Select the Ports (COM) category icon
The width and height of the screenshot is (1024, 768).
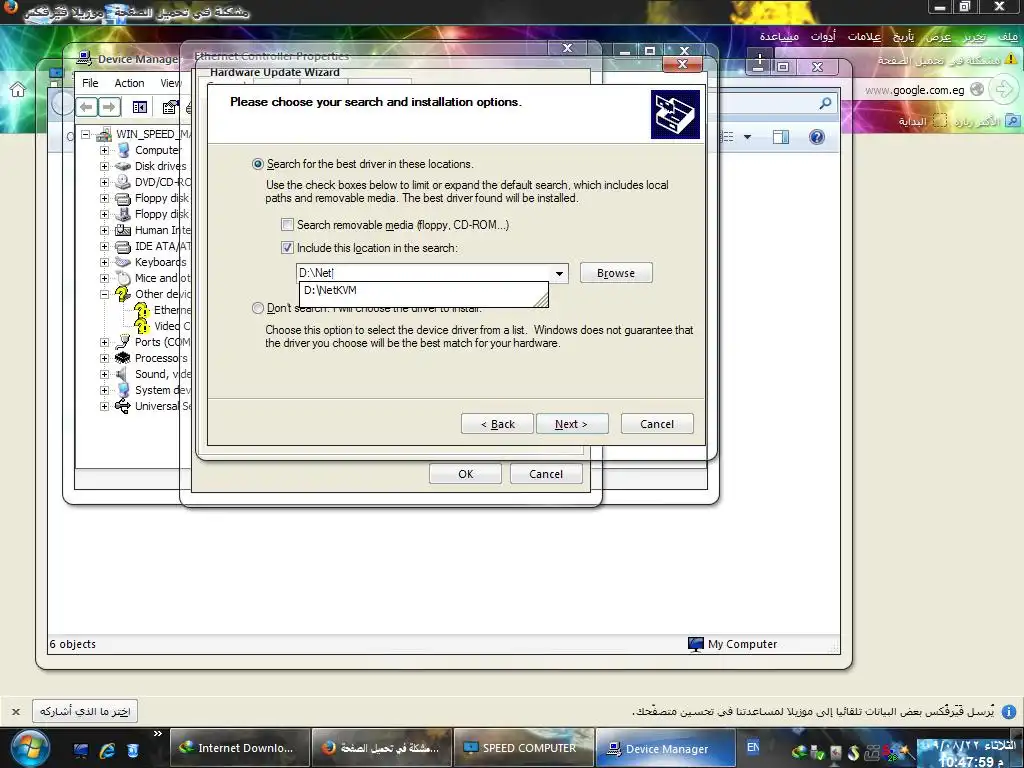pyautogui.click(x=123, y=342)
